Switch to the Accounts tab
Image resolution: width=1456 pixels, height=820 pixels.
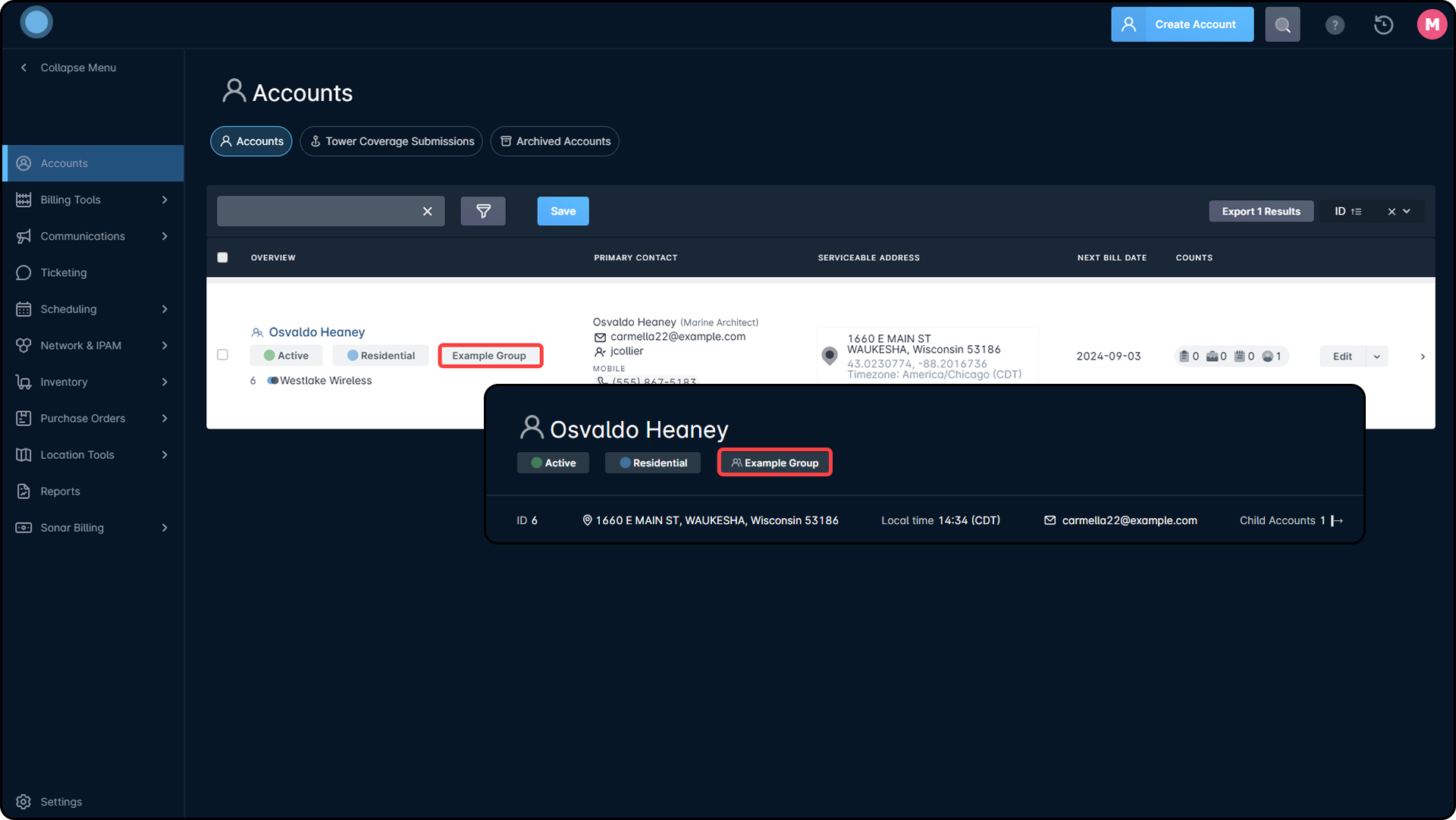(251, 141)
